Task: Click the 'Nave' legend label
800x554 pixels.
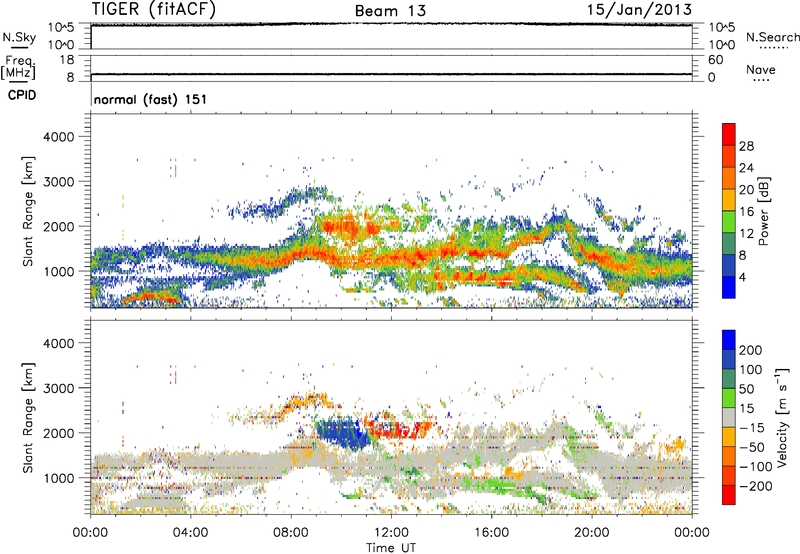Action: click(x=760, y=69)
